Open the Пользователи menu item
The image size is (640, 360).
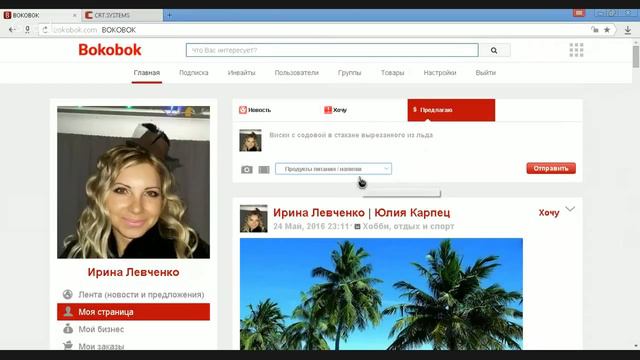click(296, 73)
